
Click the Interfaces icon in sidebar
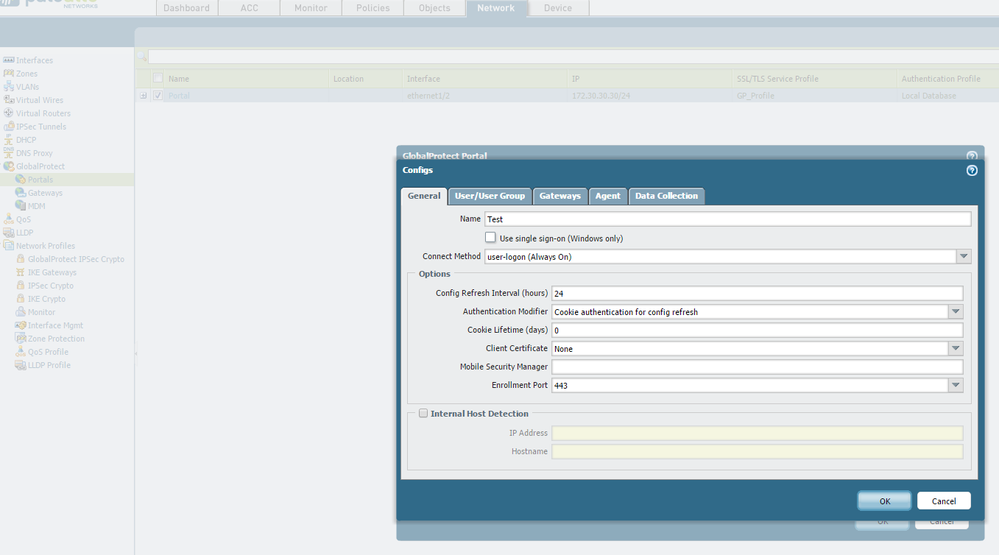9,61
